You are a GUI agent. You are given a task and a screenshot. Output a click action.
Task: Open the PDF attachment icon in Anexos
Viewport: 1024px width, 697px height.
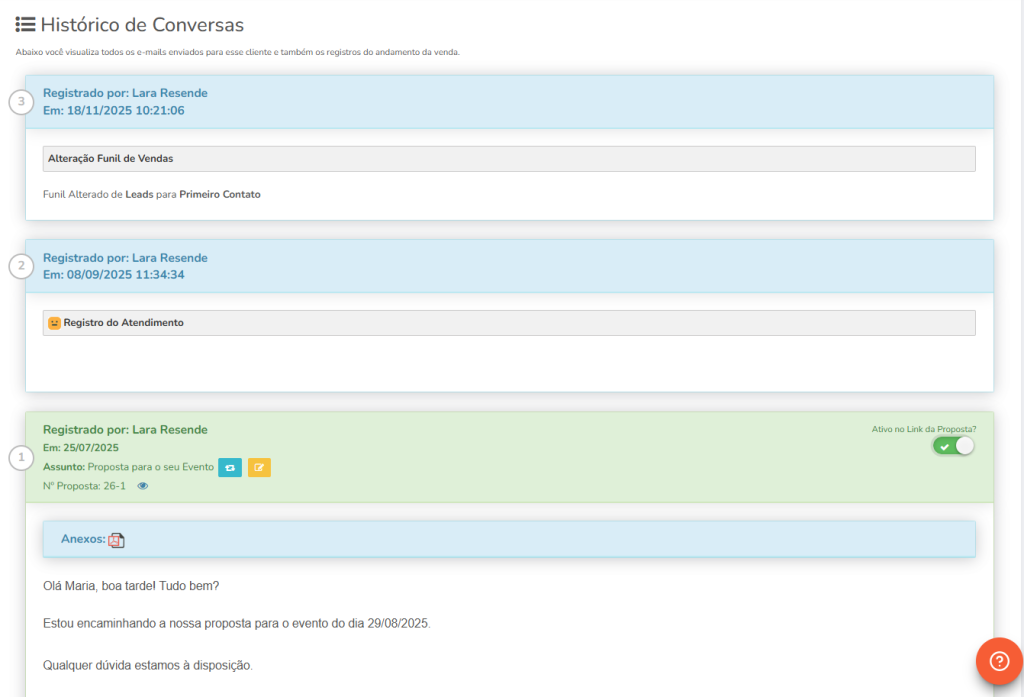click(117, 540)
